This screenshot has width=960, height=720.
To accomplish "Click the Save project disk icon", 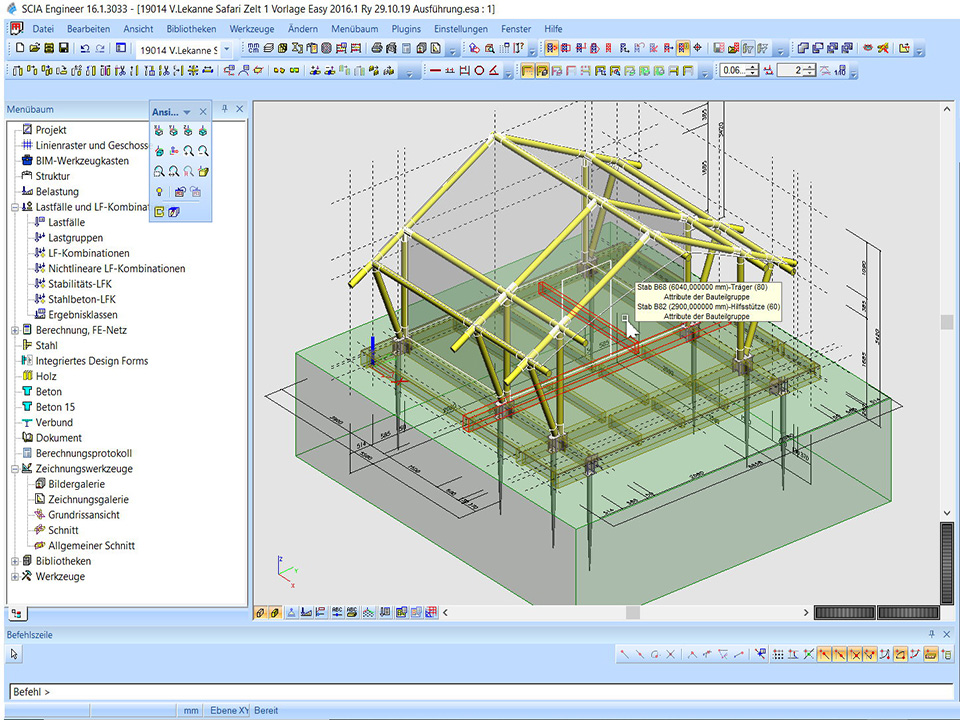I will tap(64, 48).
